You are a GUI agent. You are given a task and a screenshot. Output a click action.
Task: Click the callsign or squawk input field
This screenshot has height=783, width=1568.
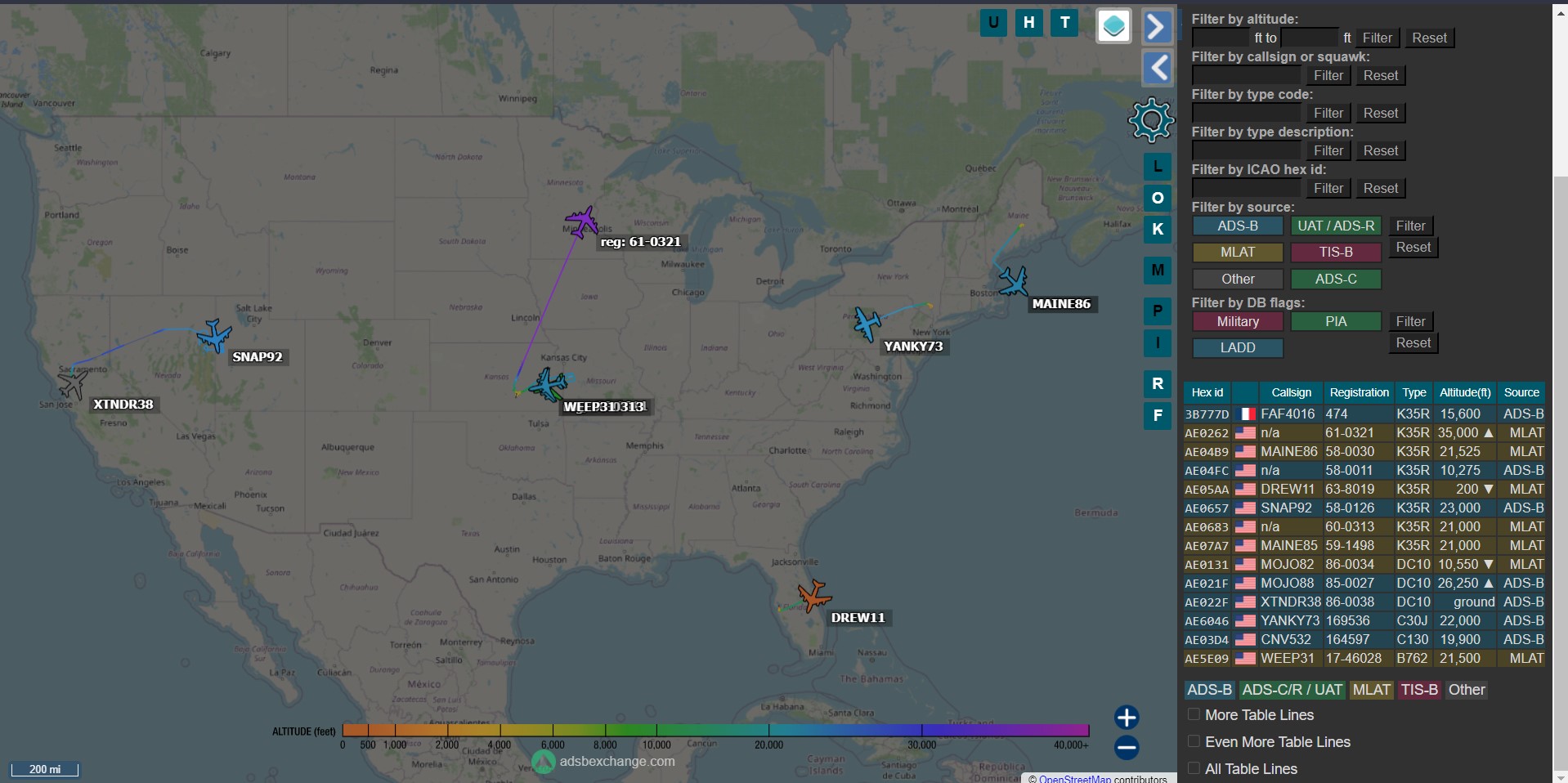1246,75
